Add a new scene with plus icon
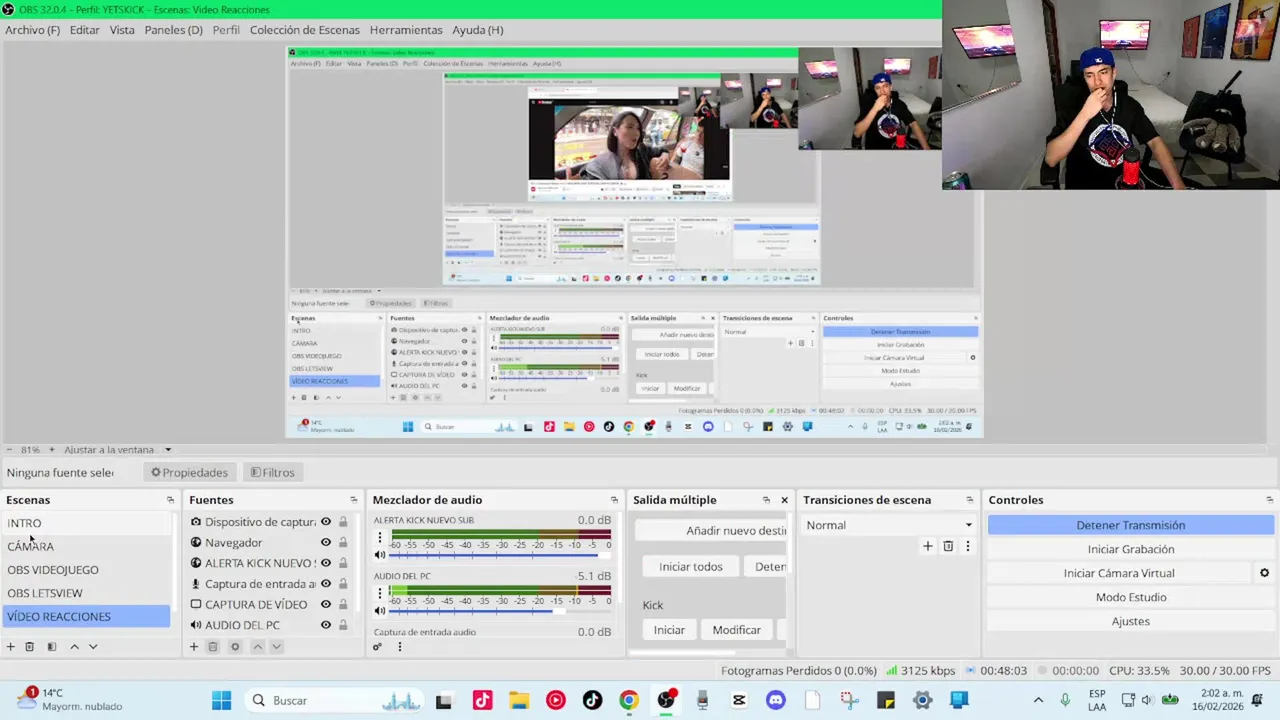This screenshot has height=720, width=1280. pyautogui.click(x=11, y=647)
